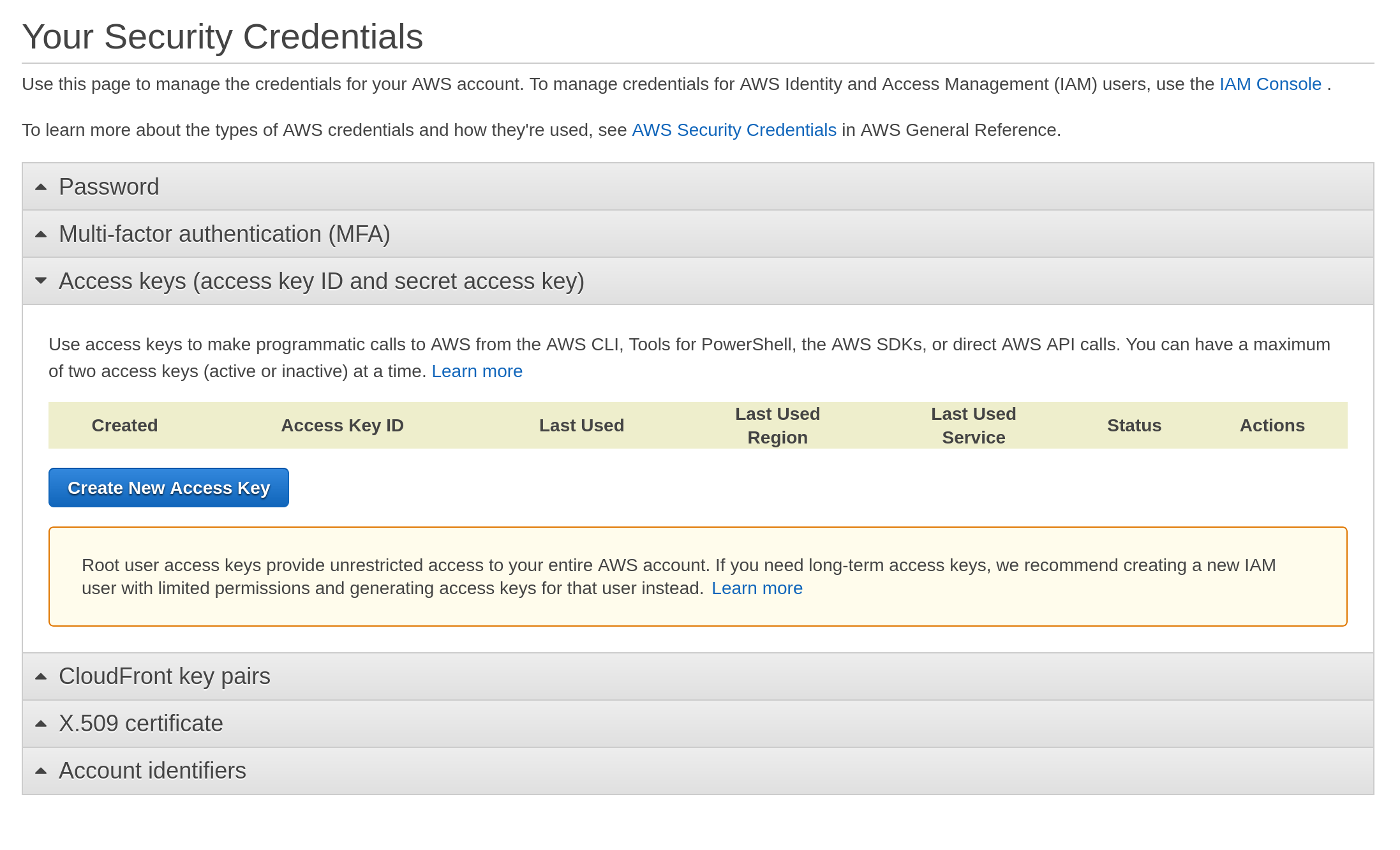Expand the Multi-factor authentication (MFA) arrow
The width and height of the screenshot is (1400, 850).
[41, 234]
